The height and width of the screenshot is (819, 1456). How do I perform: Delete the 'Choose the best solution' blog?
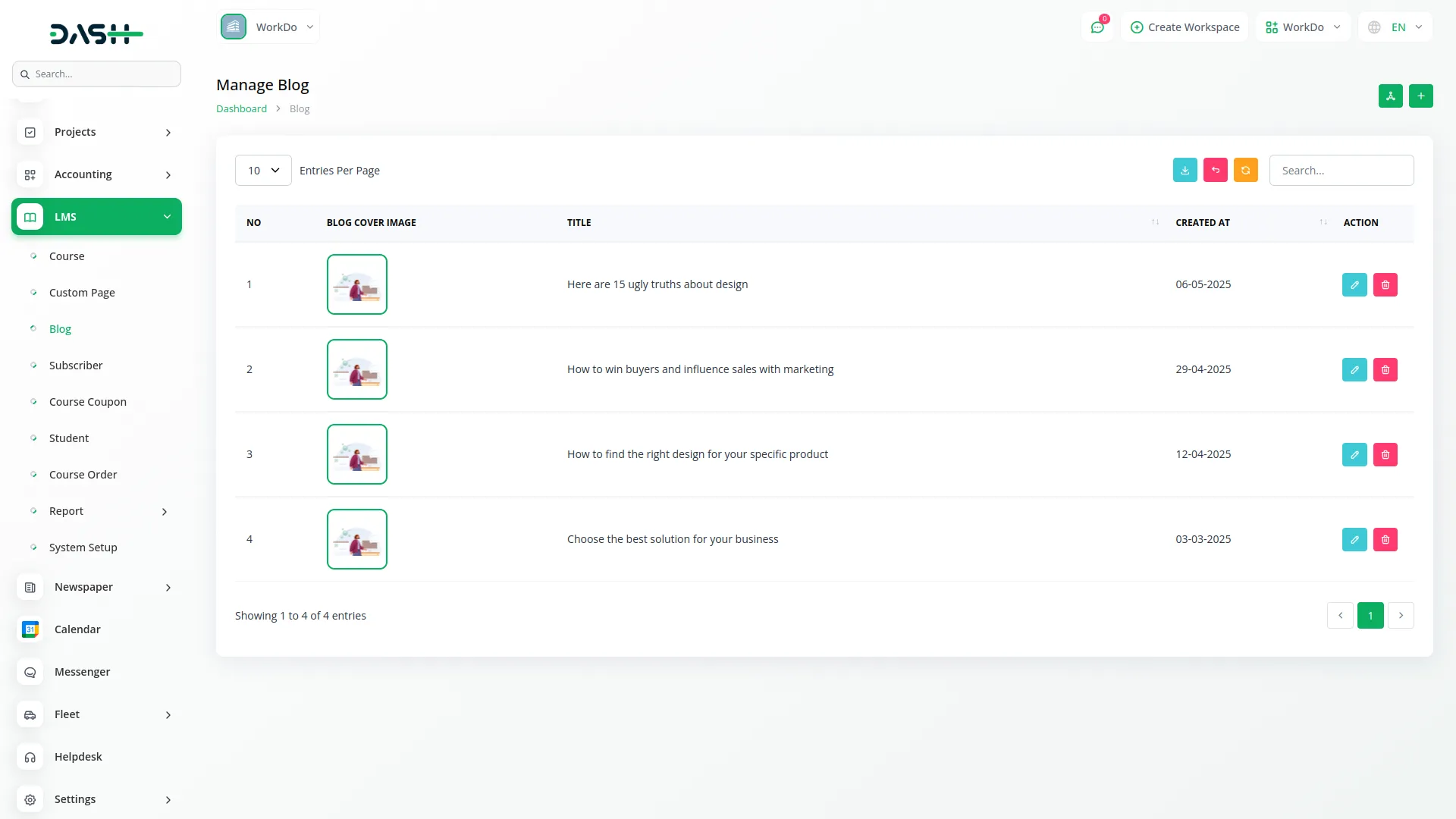pos(1385,540)
